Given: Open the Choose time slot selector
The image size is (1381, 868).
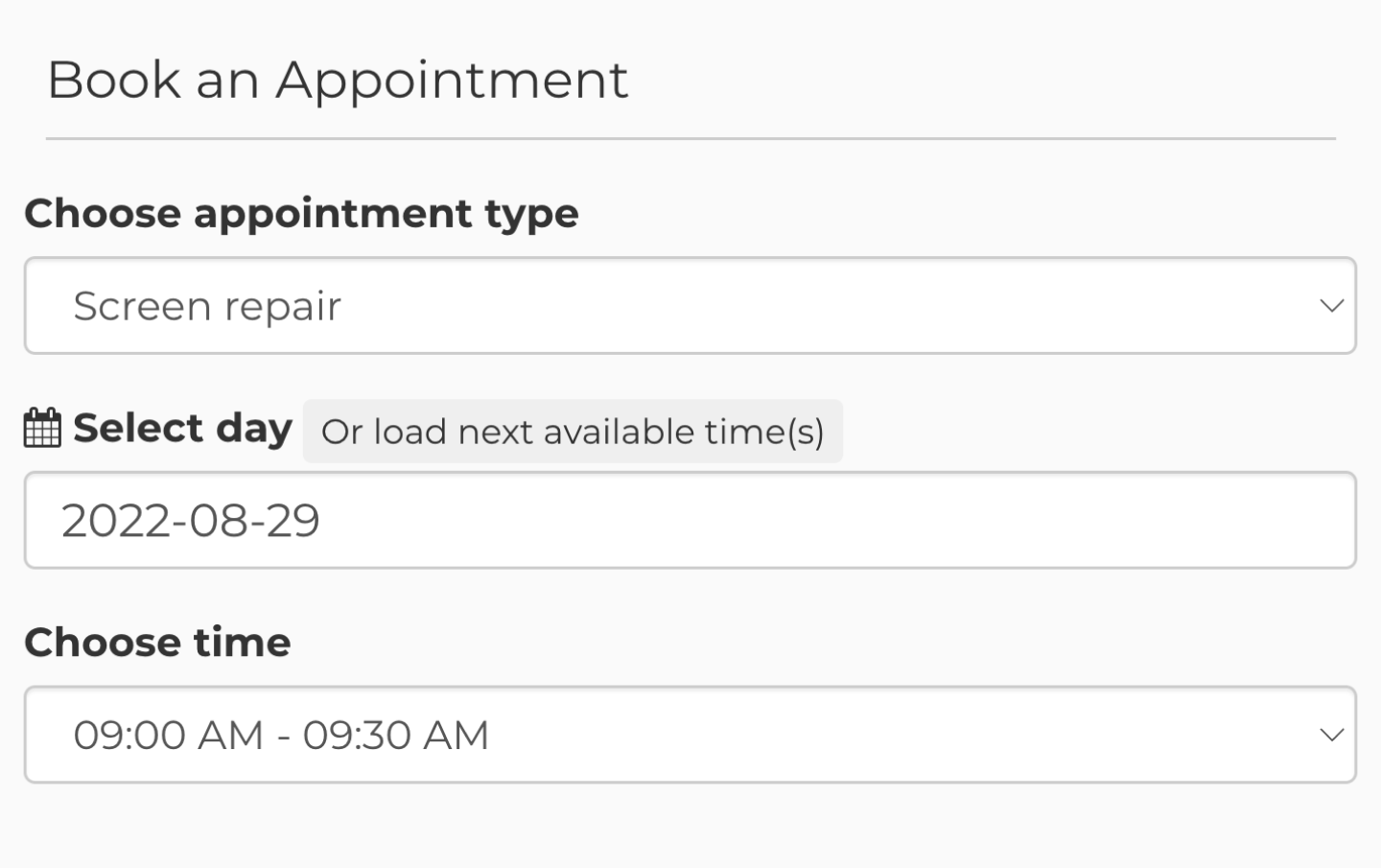Looking at the screenshot, I should point(690,736).
